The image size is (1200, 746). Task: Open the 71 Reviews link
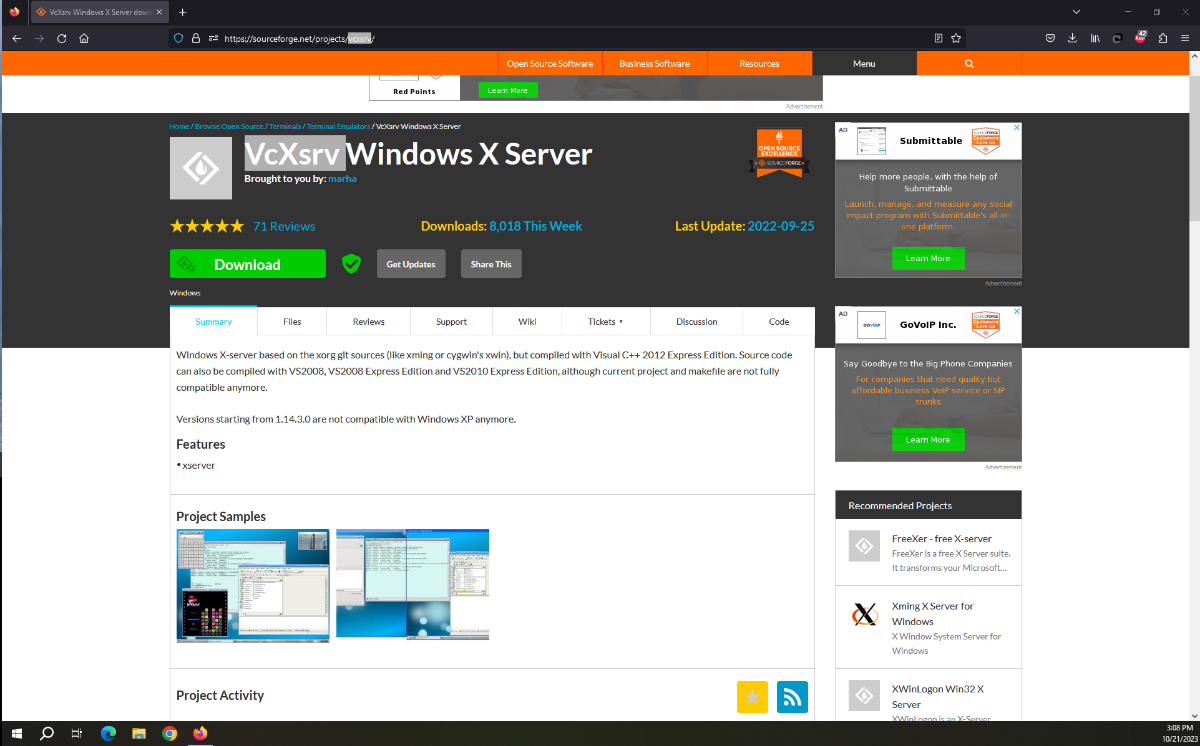(284, 226)
